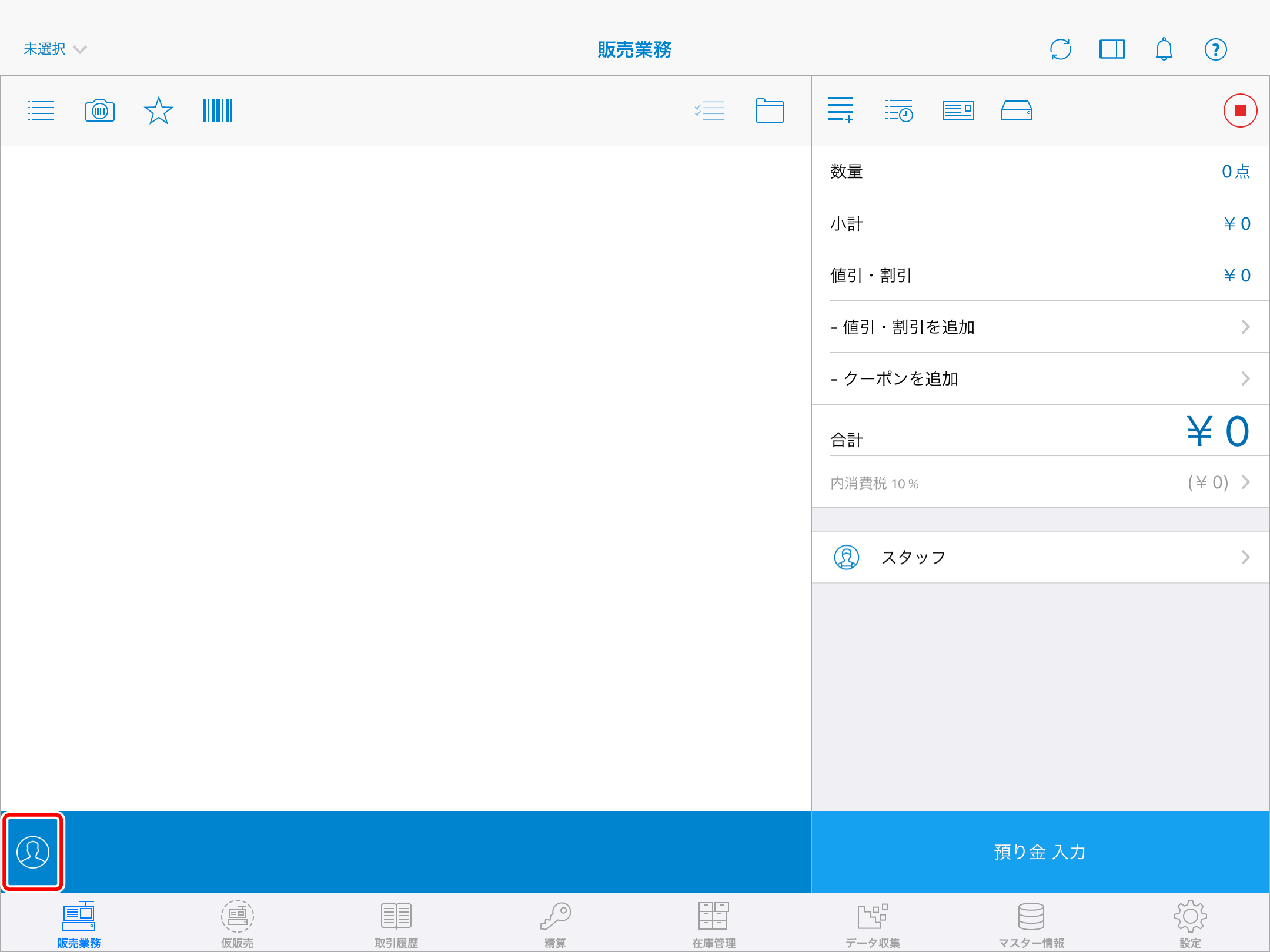The height and width of the screenshot is (952, 1270).
Task: Open the スタッフ selection row
Action: [x=1041, y=557]
